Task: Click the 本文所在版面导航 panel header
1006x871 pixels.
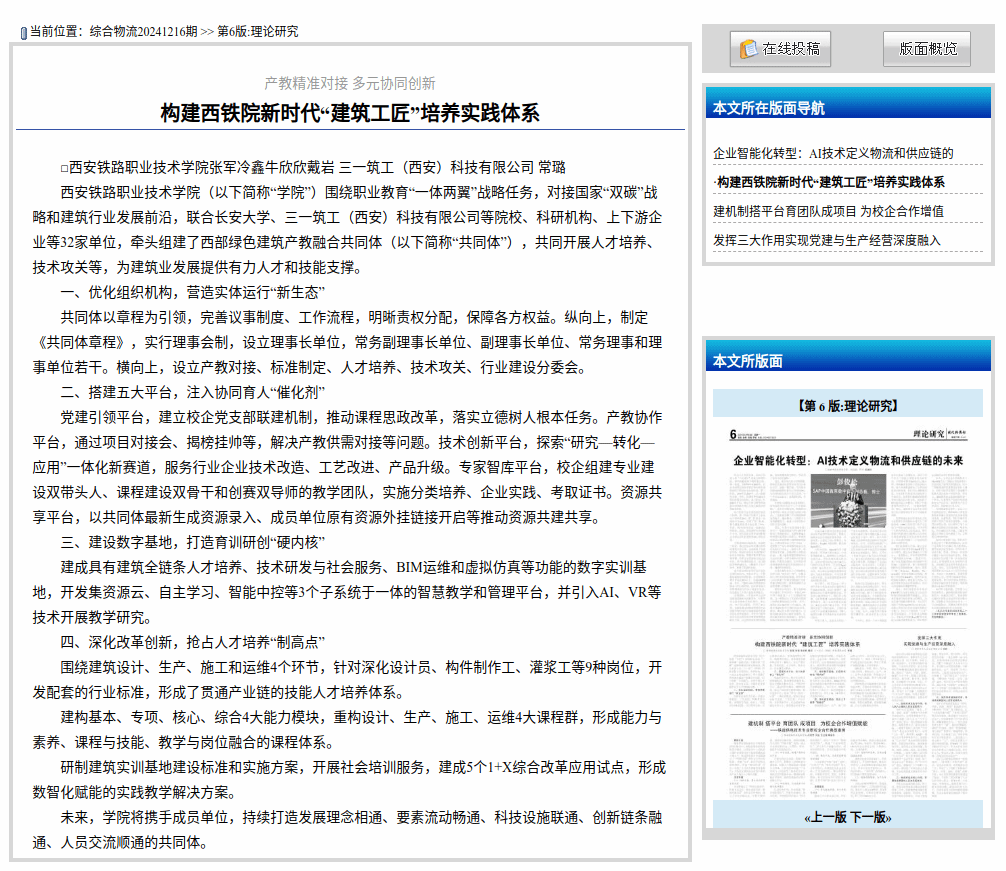Action: [x=769, y=108]
